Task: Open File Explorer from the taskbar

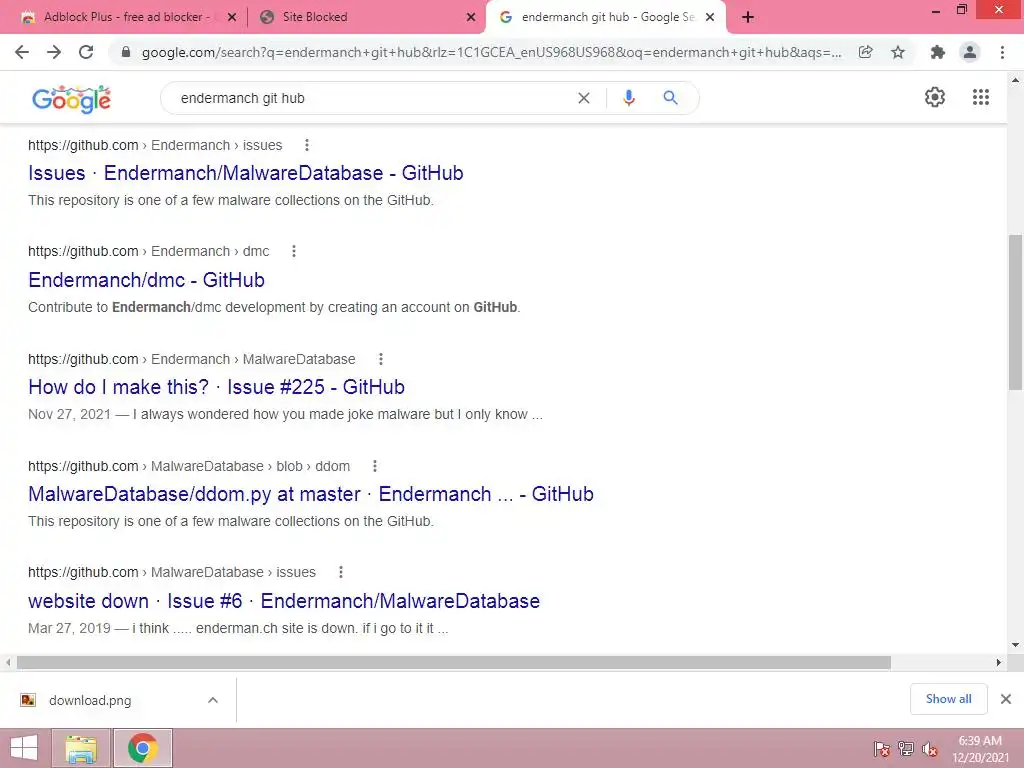Action: point(81,748)
